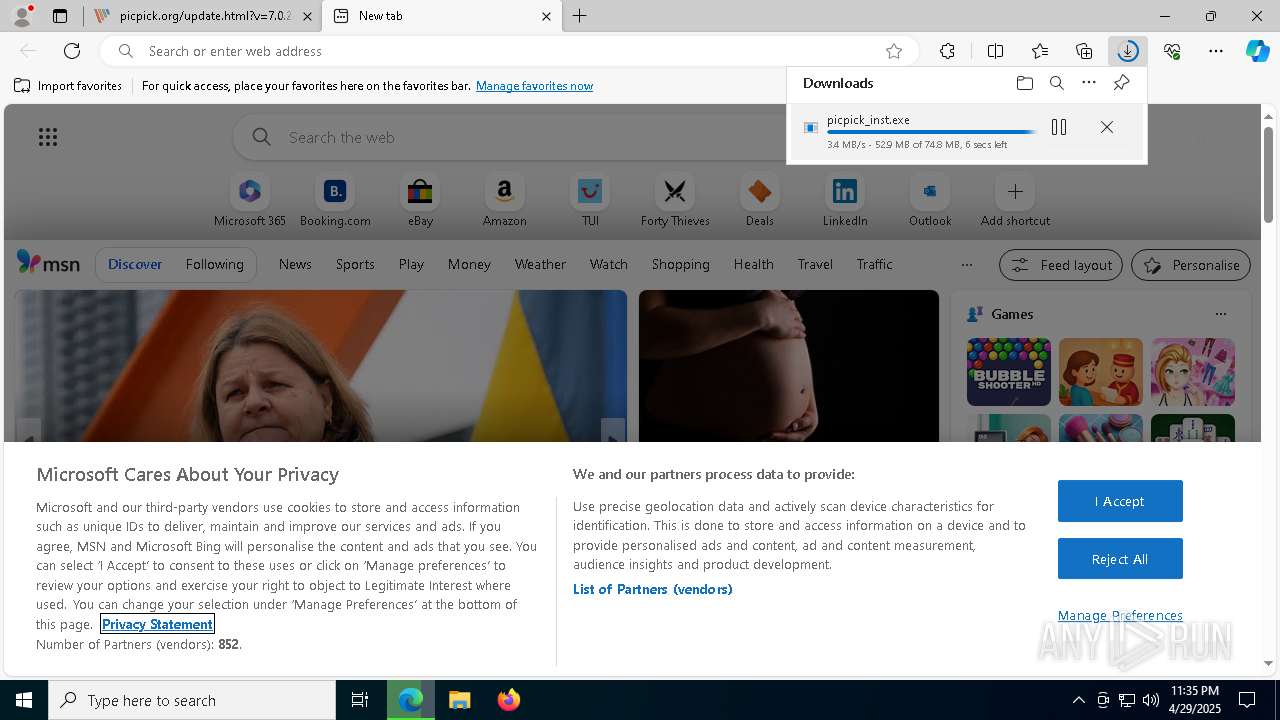Close the New tab tab
Viewport: 1280px width, 720px height.
(546, 16)
